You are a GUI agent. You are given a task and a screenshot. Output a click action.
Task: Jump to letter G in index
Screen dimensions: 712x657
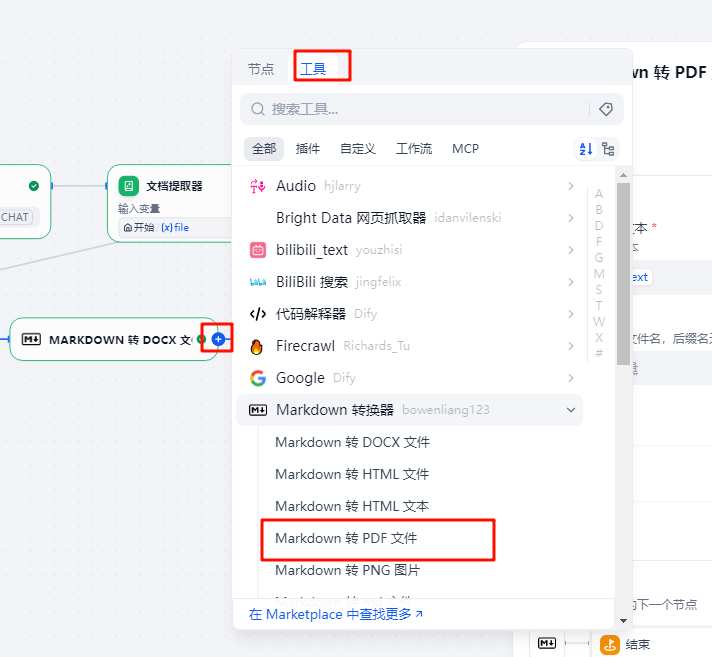tap(599, 258)
